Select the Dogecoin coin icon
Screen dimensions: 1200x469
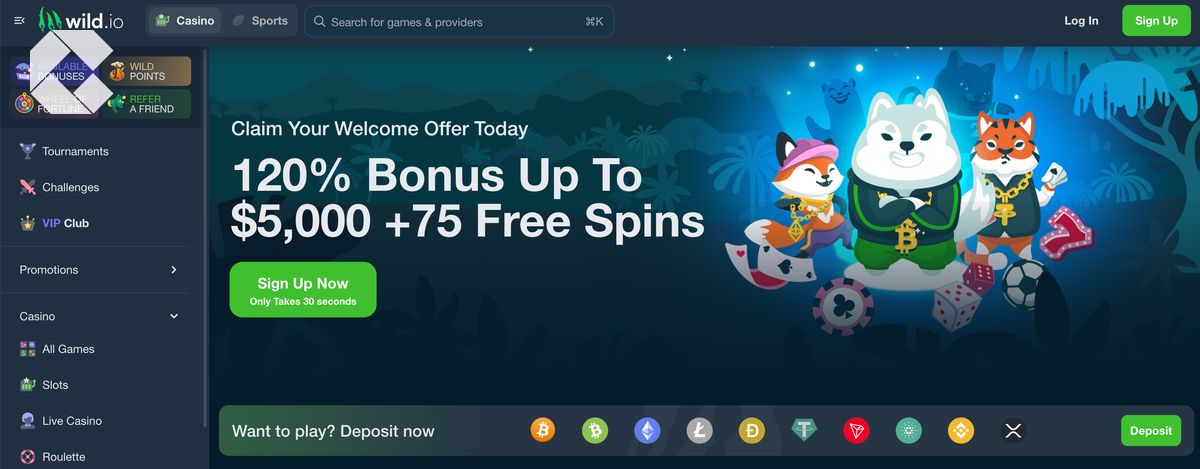click(752, 431)
